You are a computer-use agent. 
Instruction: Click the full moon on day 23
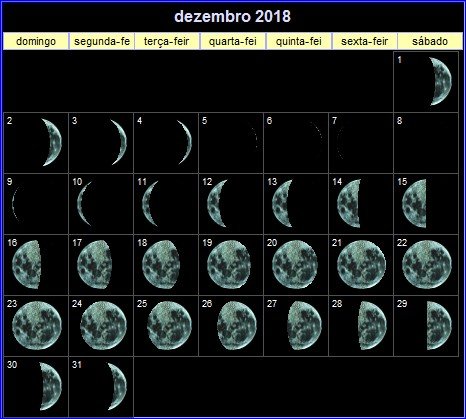click(x=37, y=325)
